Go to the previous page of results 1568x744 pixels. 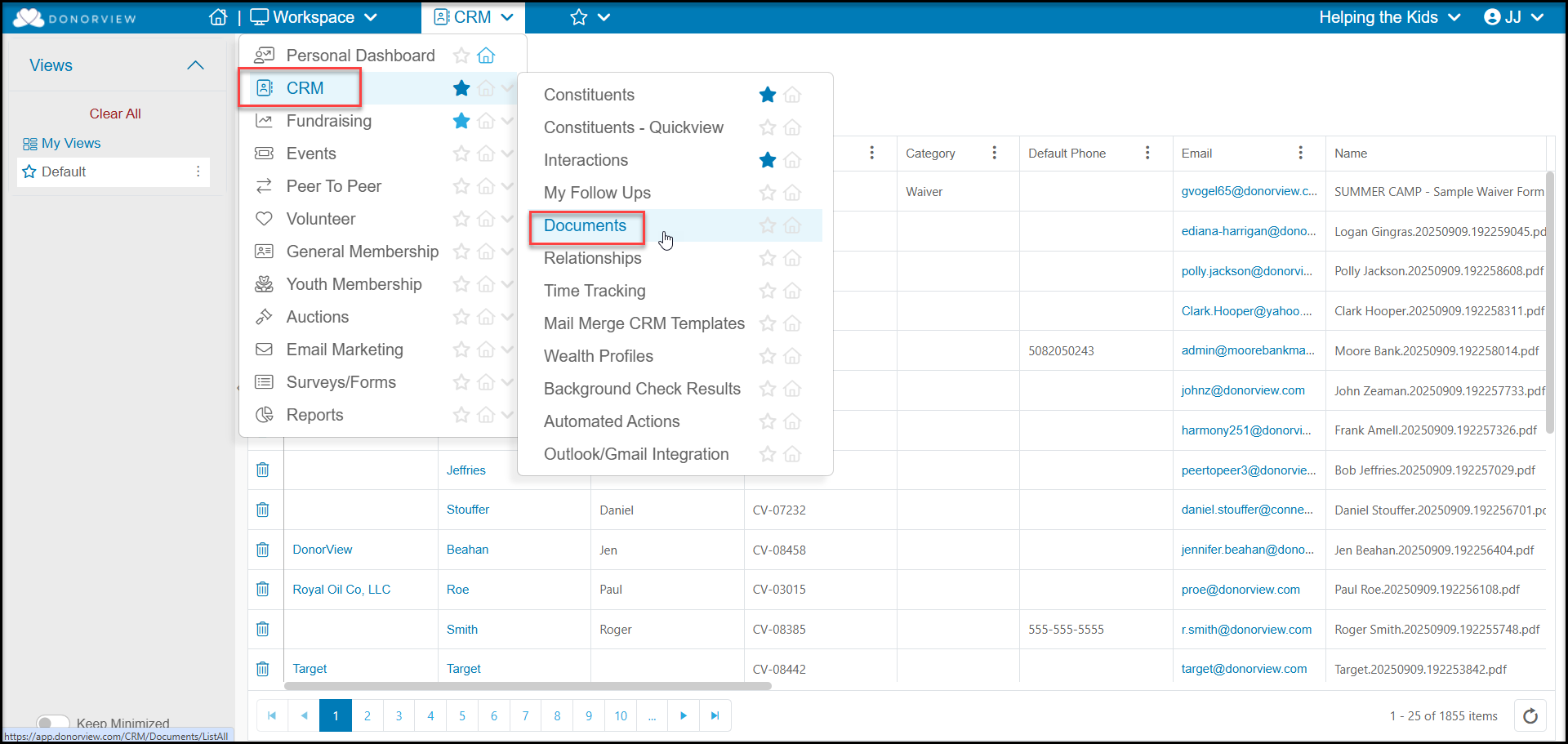tap(304, 715)
